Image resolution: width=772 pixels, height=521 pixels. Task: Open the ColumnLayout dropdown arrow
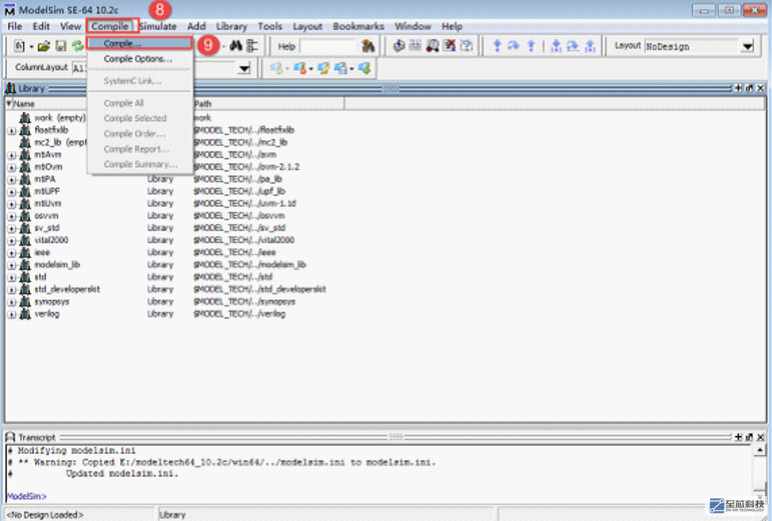244,68
